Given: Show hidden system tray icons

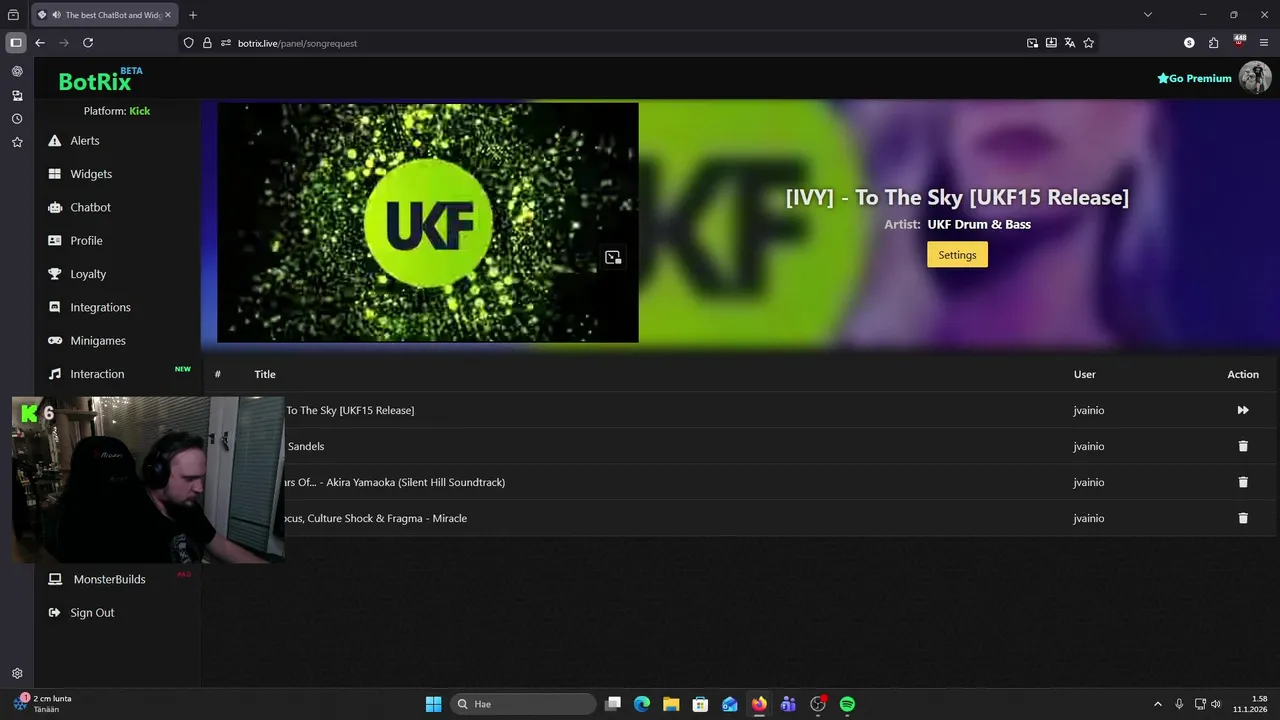Looking at the screenshot, I should 1158,704.
